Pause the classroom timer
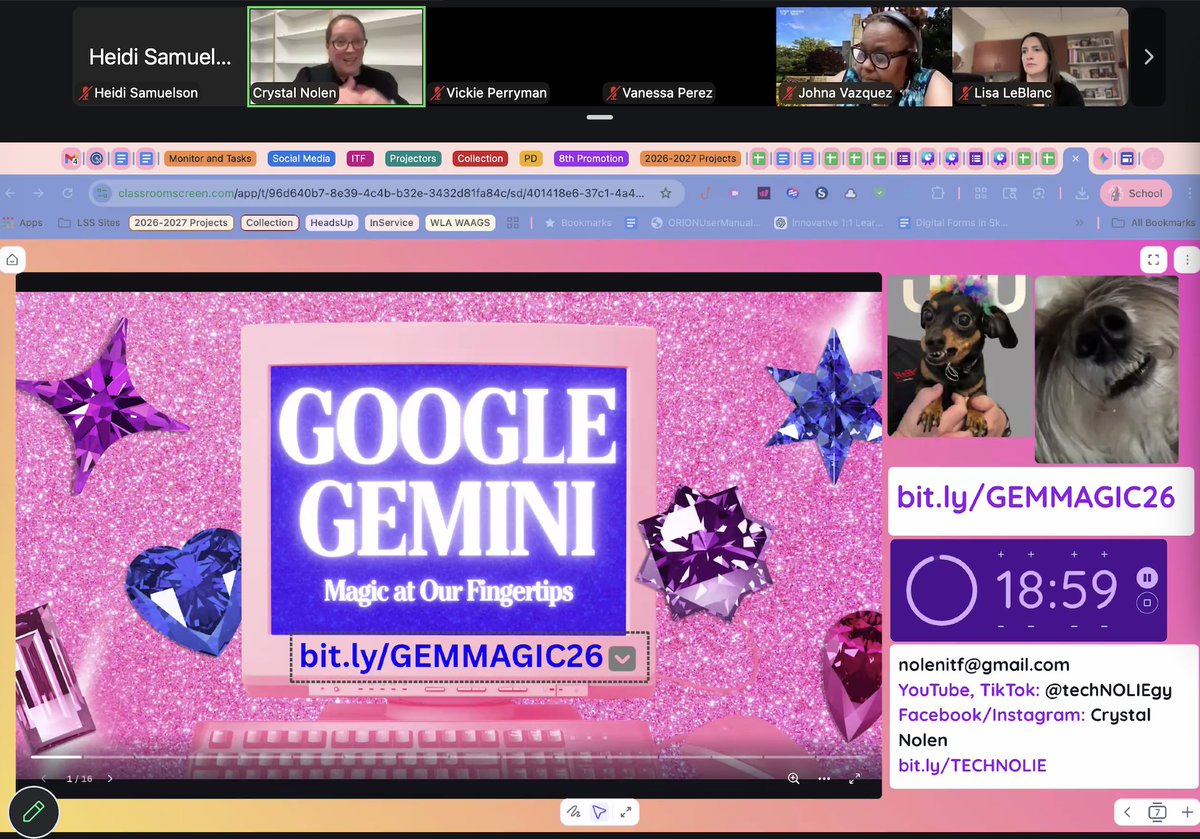Image resolution: width=1200 pixels, height=839 pixels. coord(1147,577)
